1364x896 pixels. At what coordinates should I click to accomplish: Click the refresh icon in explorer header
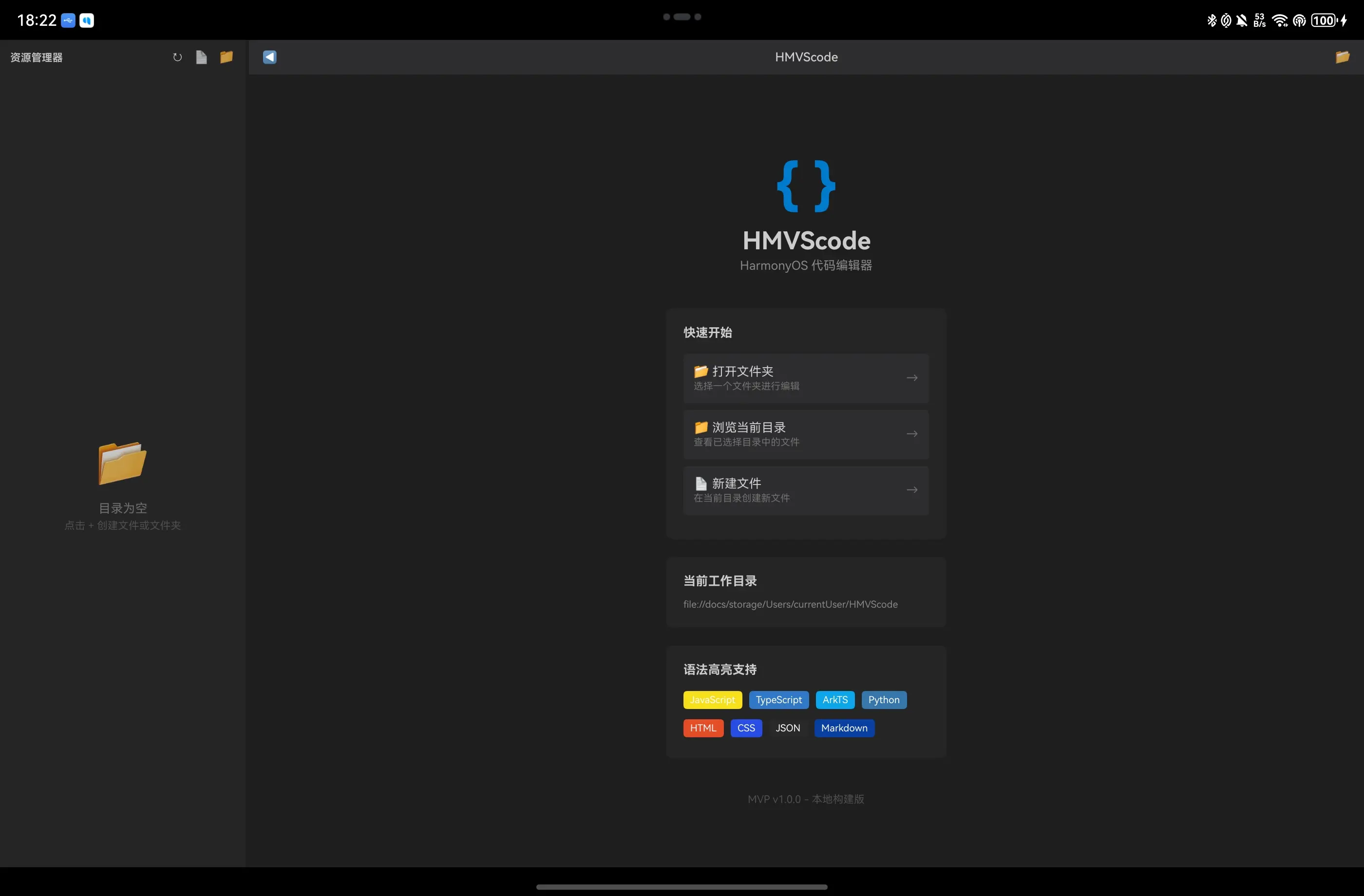[177, 57]
